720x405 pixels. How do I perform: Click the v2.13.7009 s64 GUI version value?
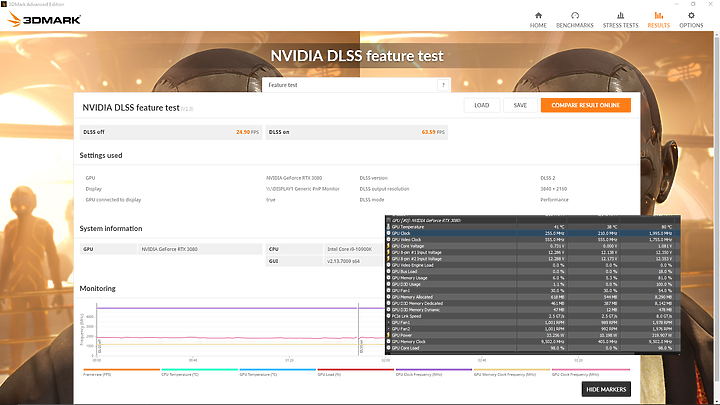tap(343, 261)
